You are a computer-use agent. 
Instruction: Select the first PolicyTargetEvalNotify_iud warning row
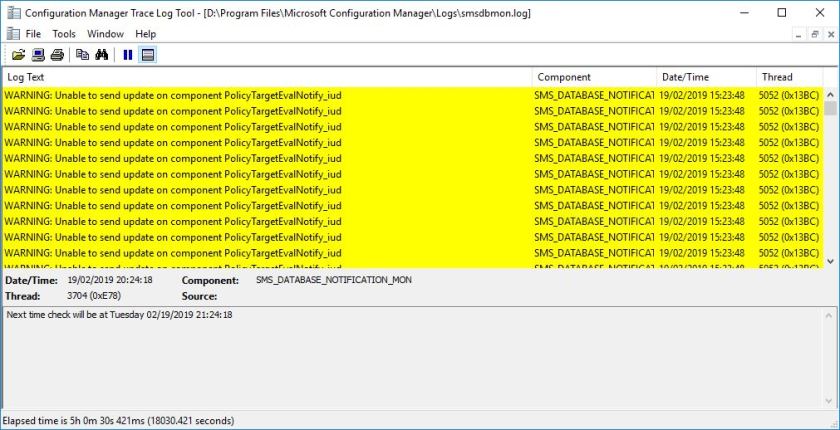266,95
